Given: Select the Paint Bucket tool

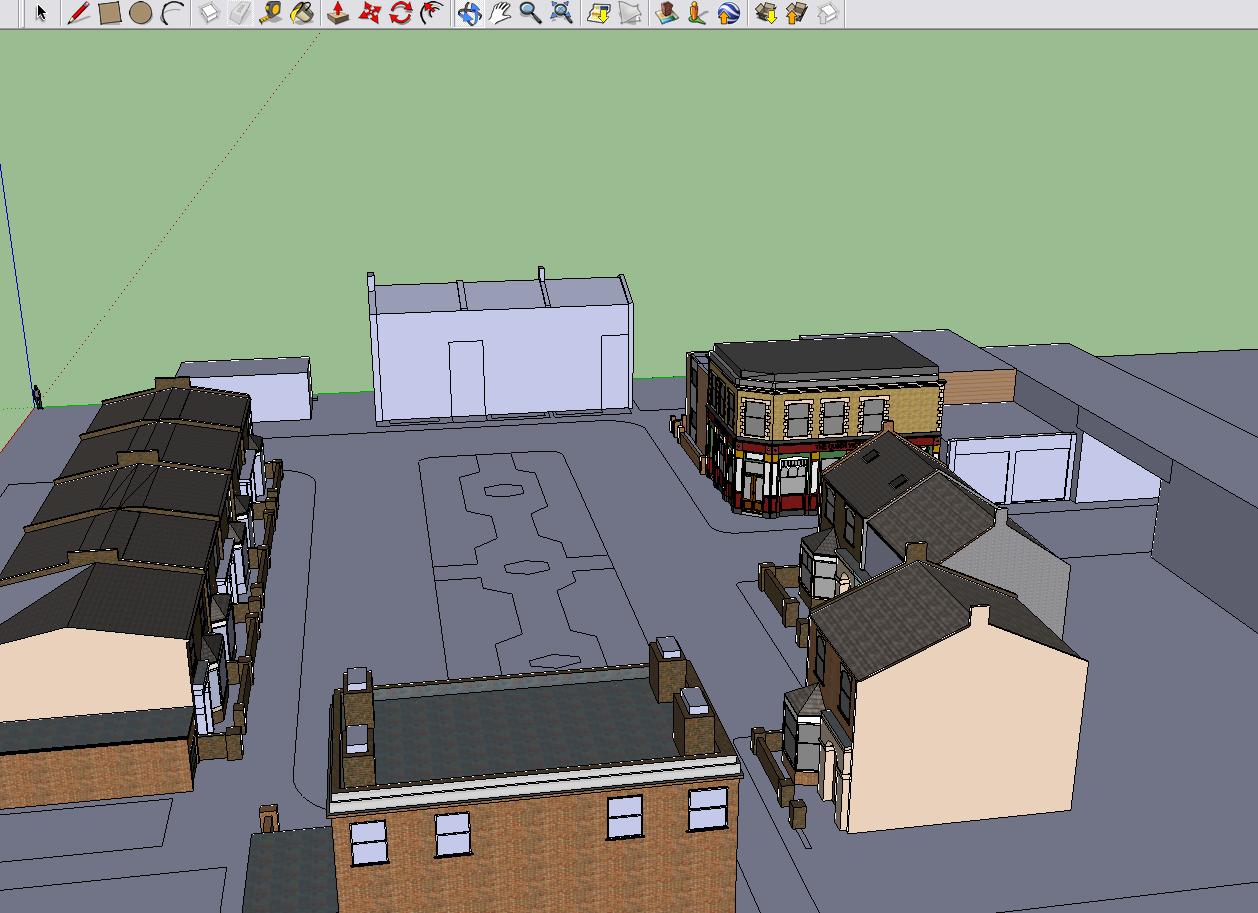Looking at the screenshot, I should pos(302,13).
